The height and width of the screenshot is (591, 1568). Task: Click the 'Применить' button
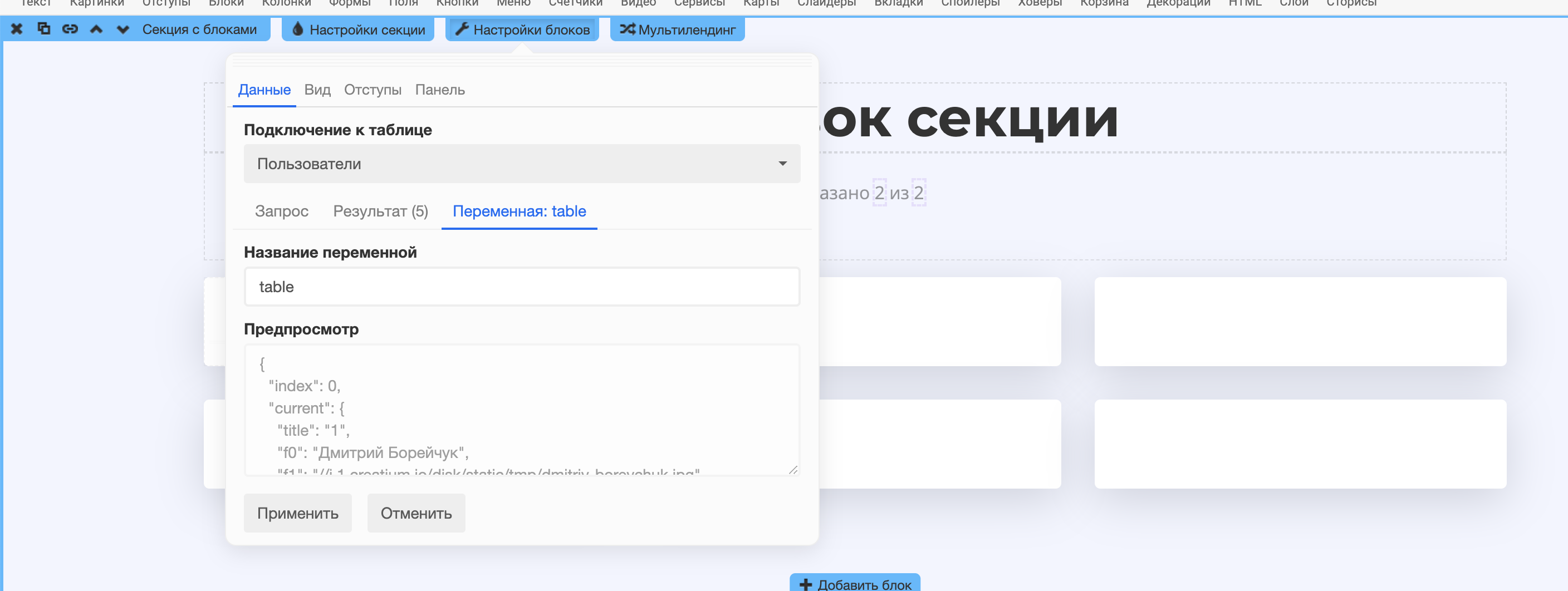[x=298, y=513]
